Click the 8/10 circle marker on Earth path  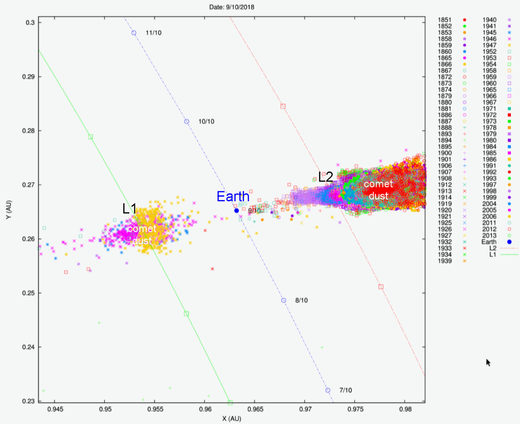pos(284,300)
